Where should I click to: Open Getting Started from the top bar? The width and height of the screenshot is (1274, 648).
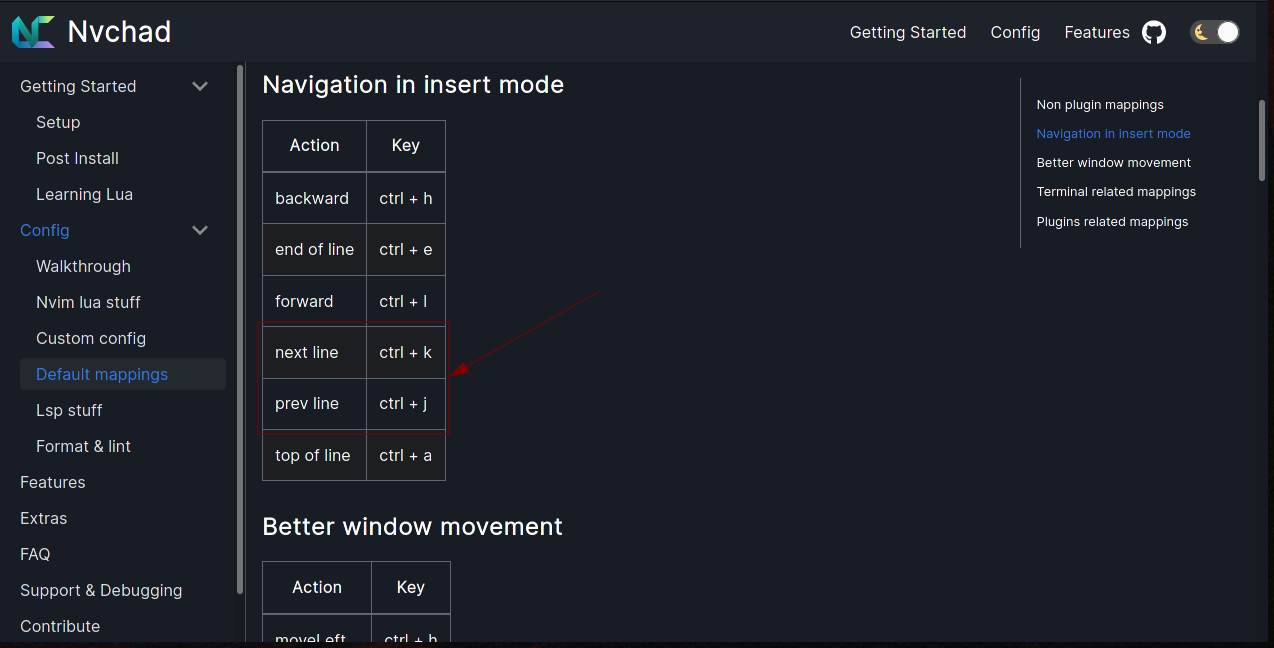907,32
